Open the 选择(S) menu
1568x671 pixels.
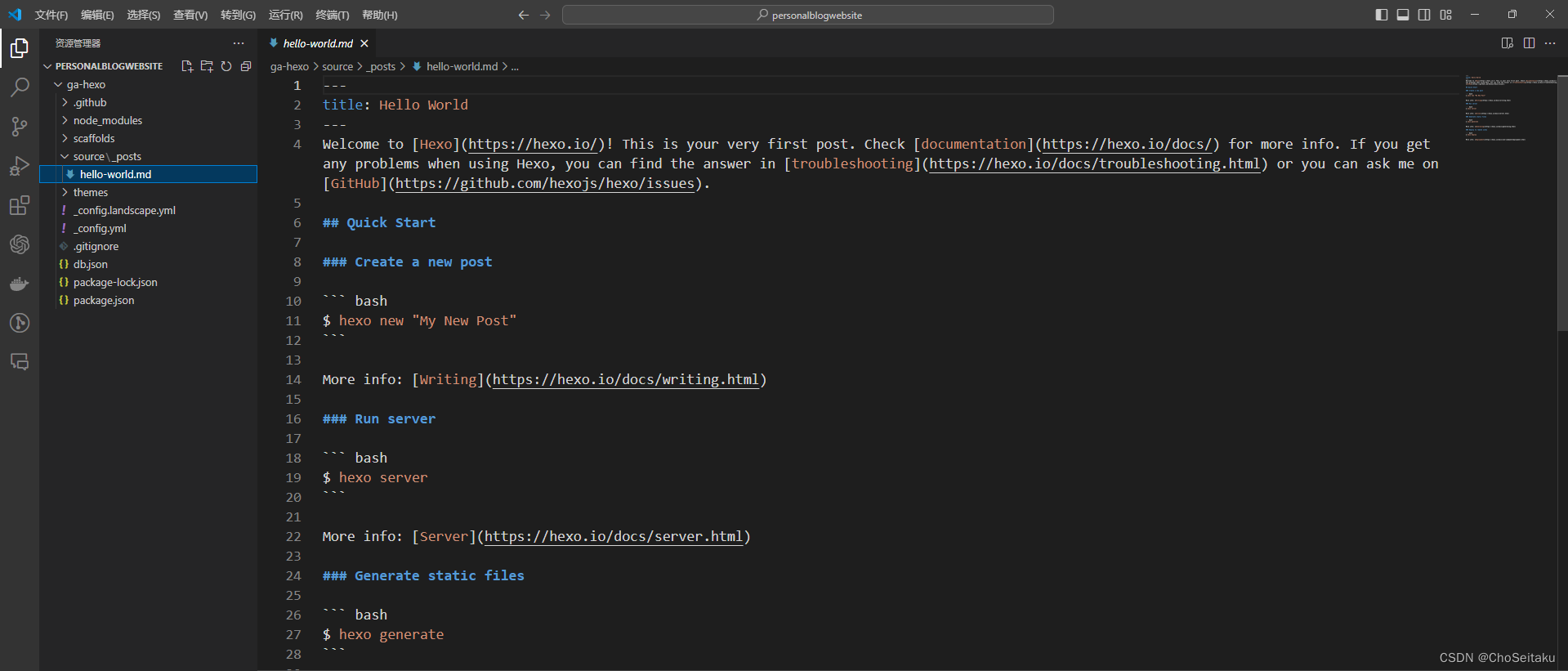tap(144, 15)
